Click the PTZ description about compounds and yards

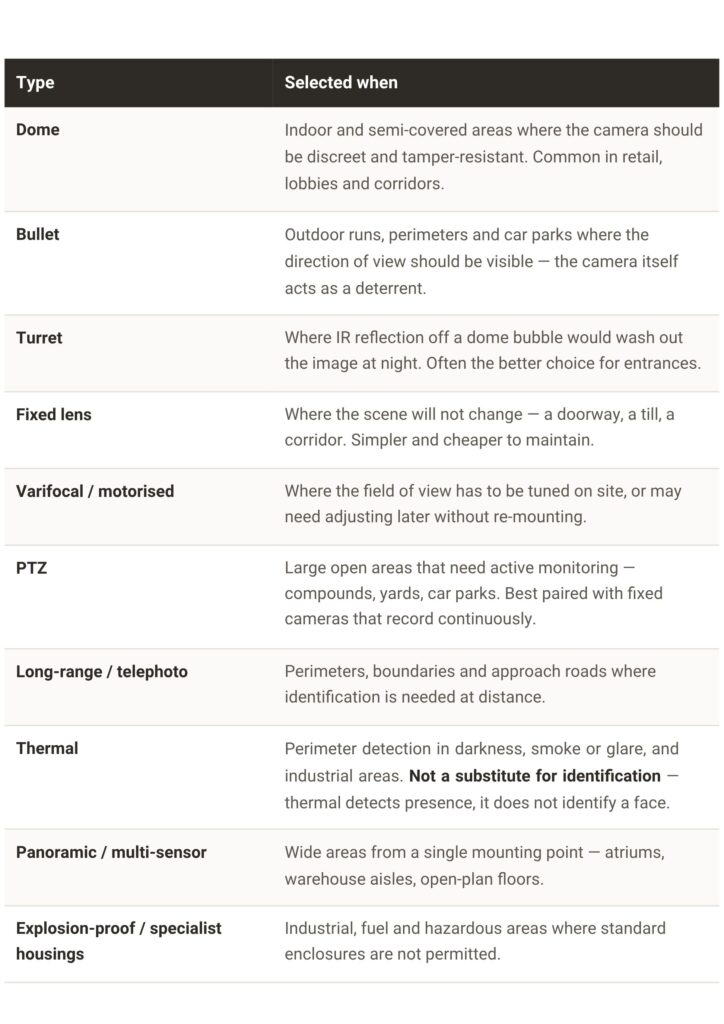pyautogui.click(x=473, y=593)
